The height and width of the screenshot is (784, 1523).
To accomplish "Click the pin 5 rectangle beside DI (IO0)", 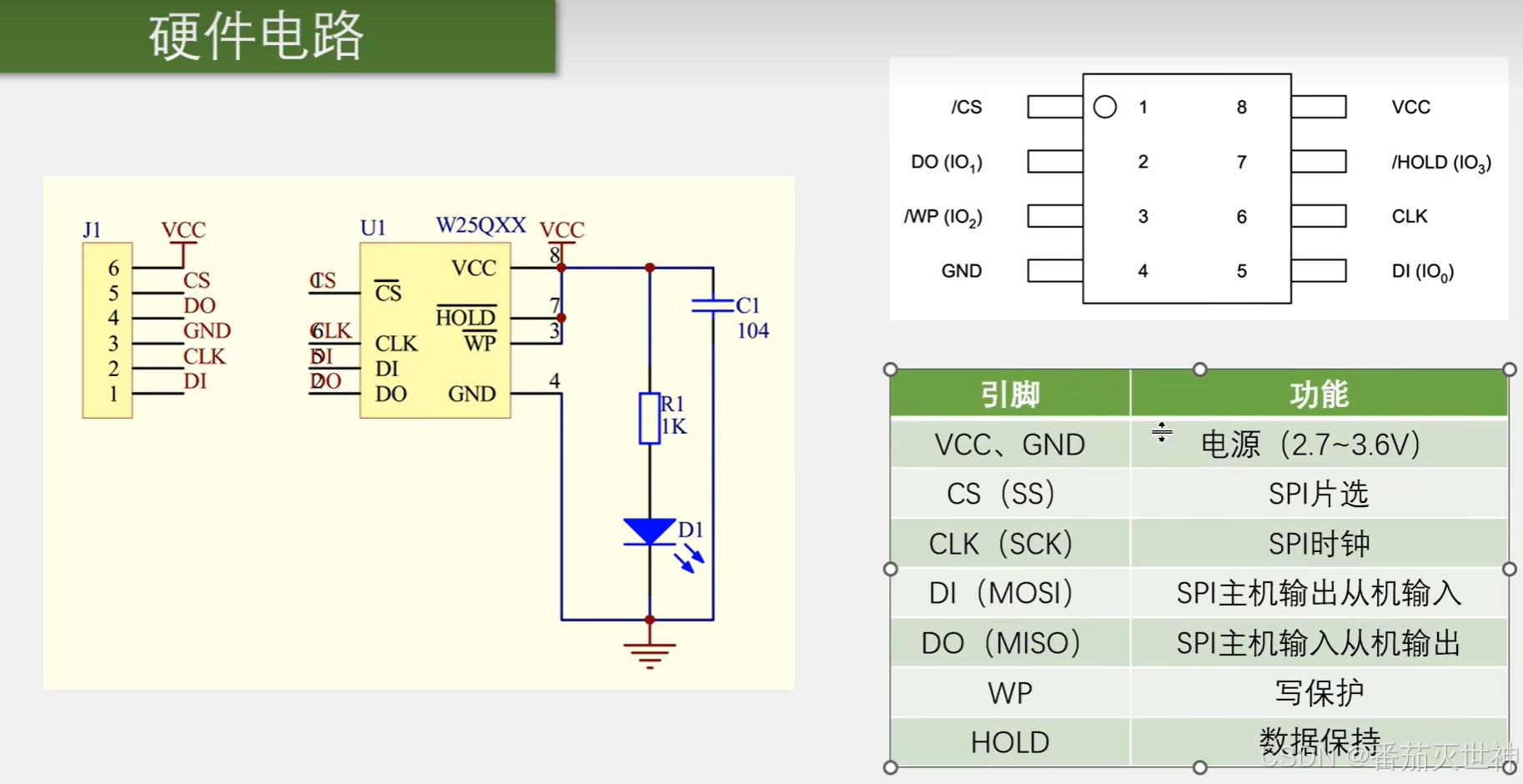I will [x=1319, y=271].
